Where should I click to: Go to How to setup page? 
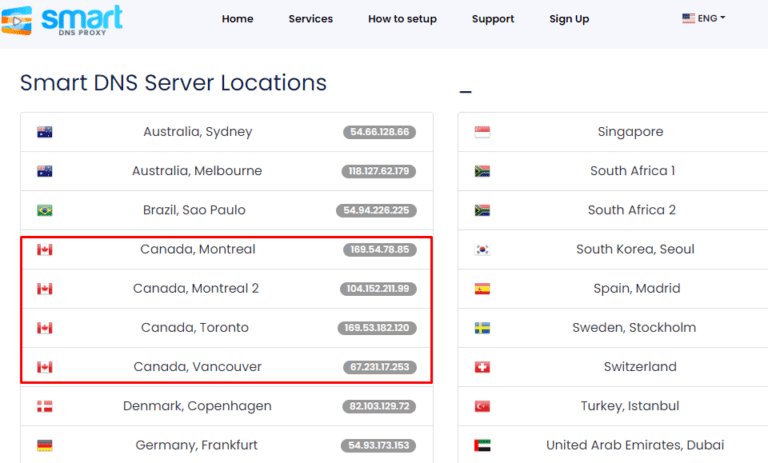(x=402, y=19)
